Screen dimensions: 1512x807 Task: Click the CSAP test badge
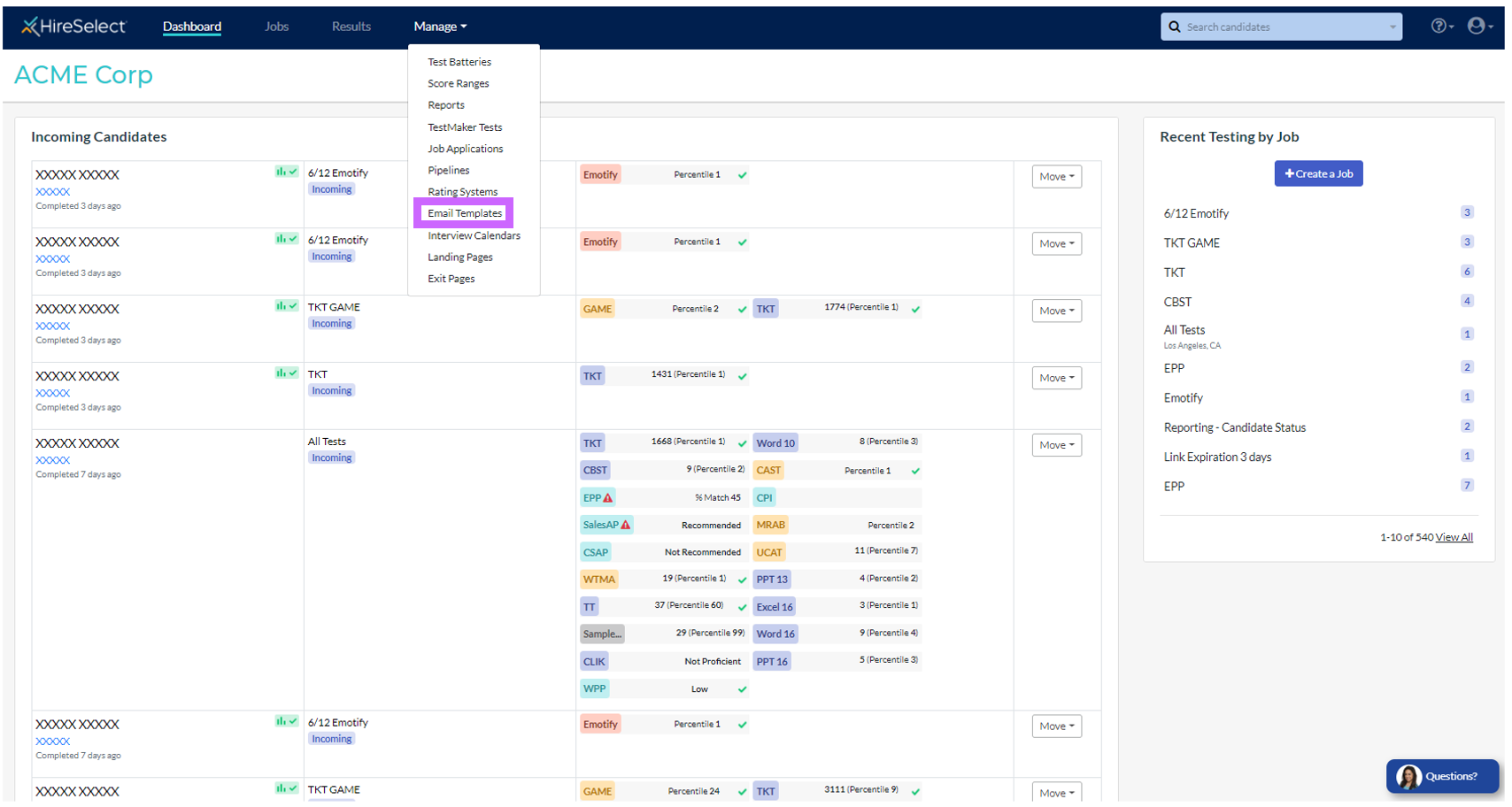pyautogui.click(x=596, y=552)
